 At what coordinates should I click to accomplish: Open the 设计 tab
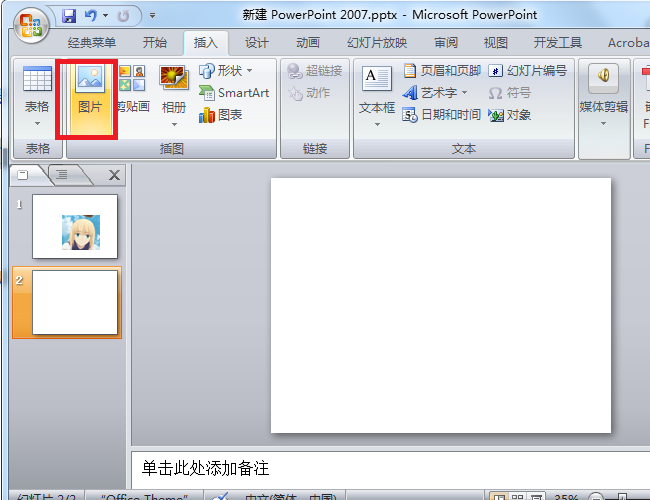[x=257, y=42]
